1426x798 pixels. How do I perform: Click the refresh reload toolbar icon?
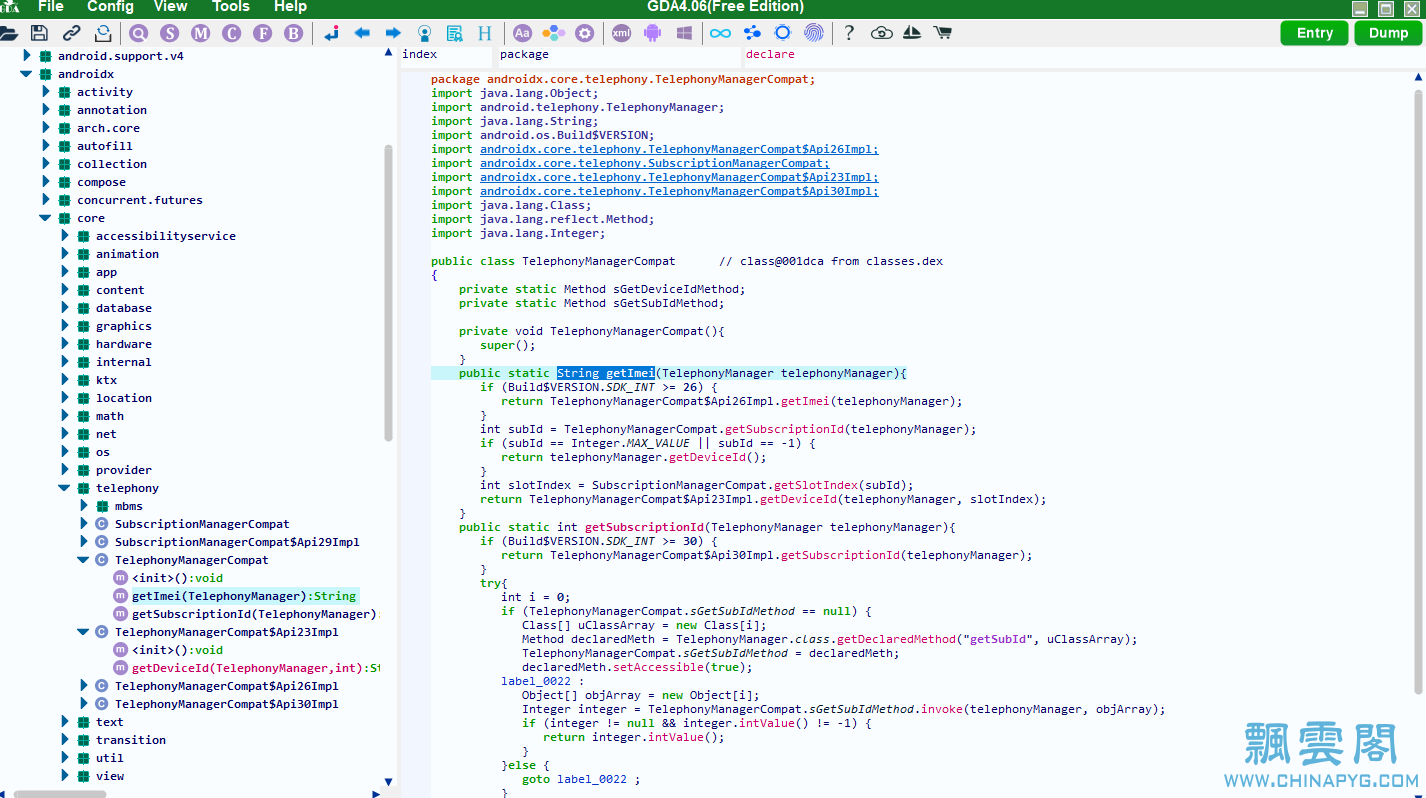(103, 33)
